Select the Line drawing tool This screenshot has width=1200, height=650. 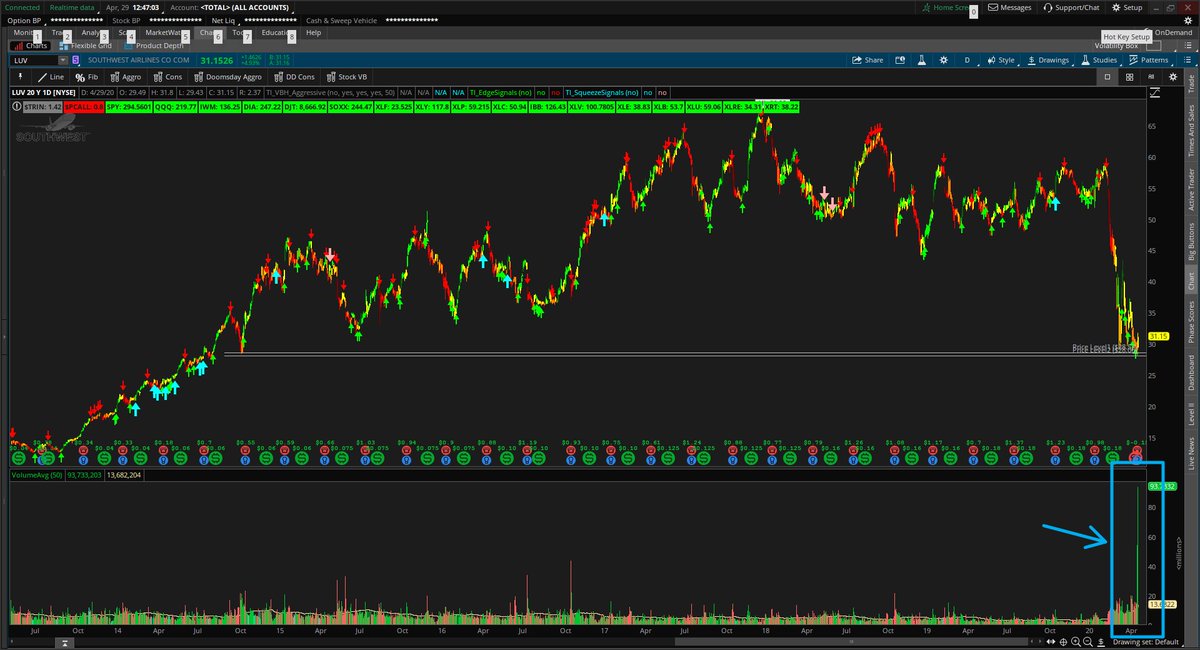pos(51,77)
